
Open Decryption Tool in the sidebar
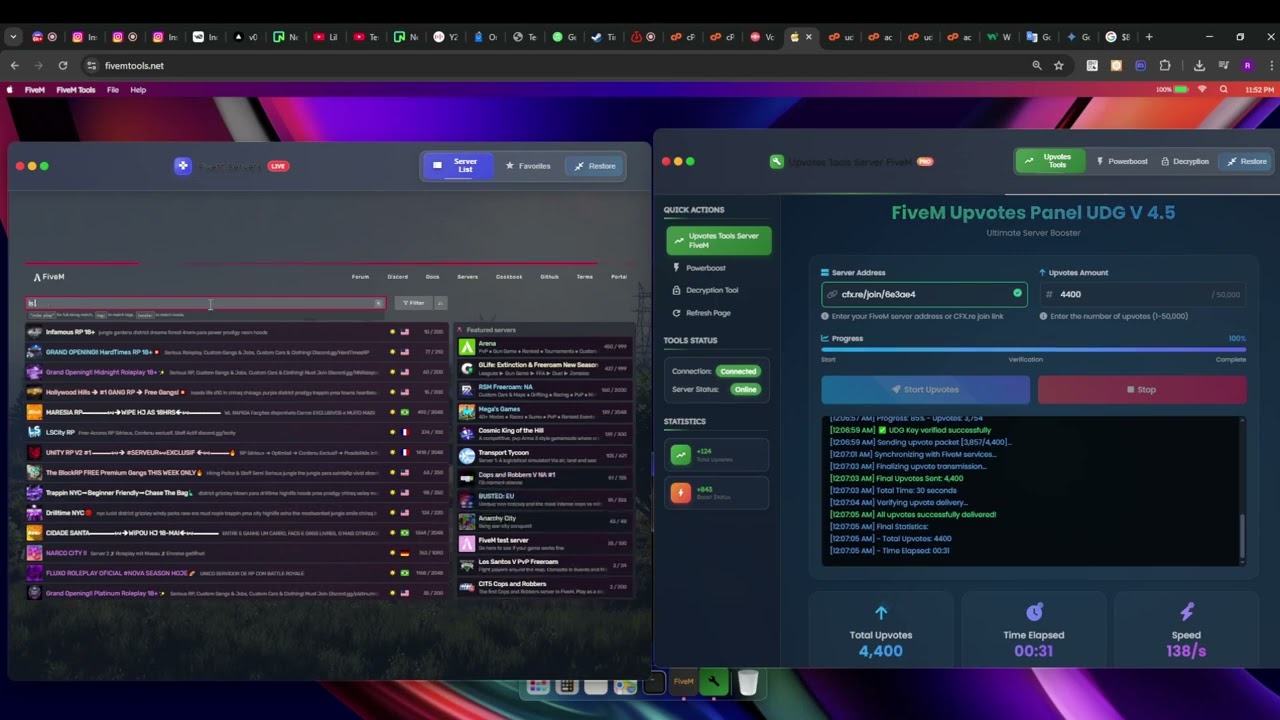click(x=718, y=290)
